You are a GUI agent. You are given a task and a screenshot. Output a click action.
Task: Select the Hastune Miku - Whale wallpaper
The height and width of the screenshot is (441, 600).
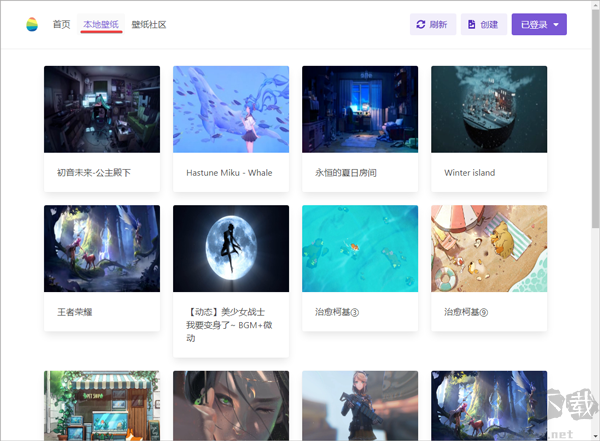(231, 109)
